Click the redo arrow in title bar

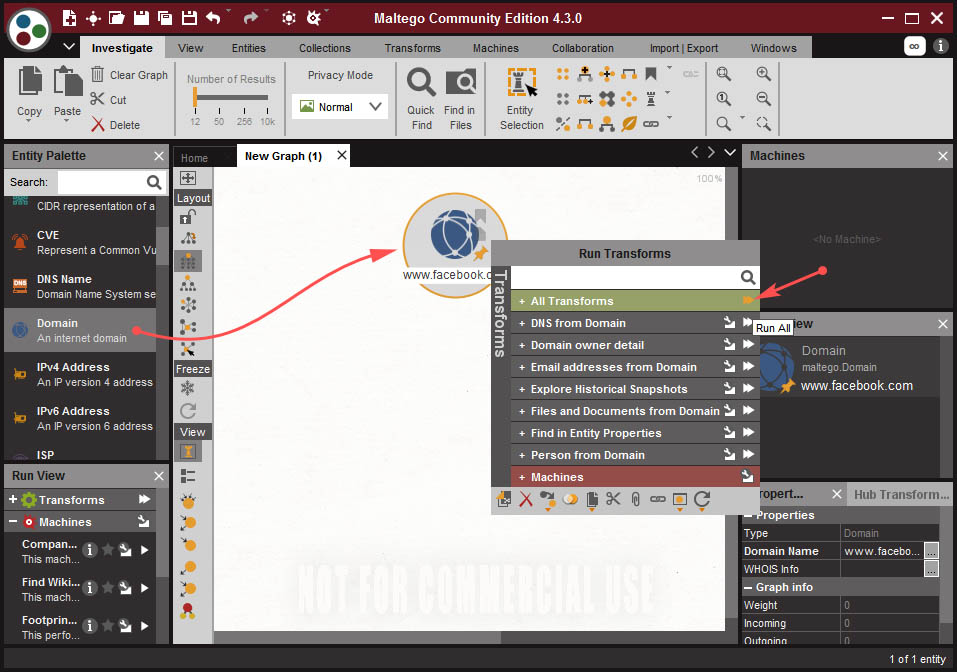coord(251,18)
